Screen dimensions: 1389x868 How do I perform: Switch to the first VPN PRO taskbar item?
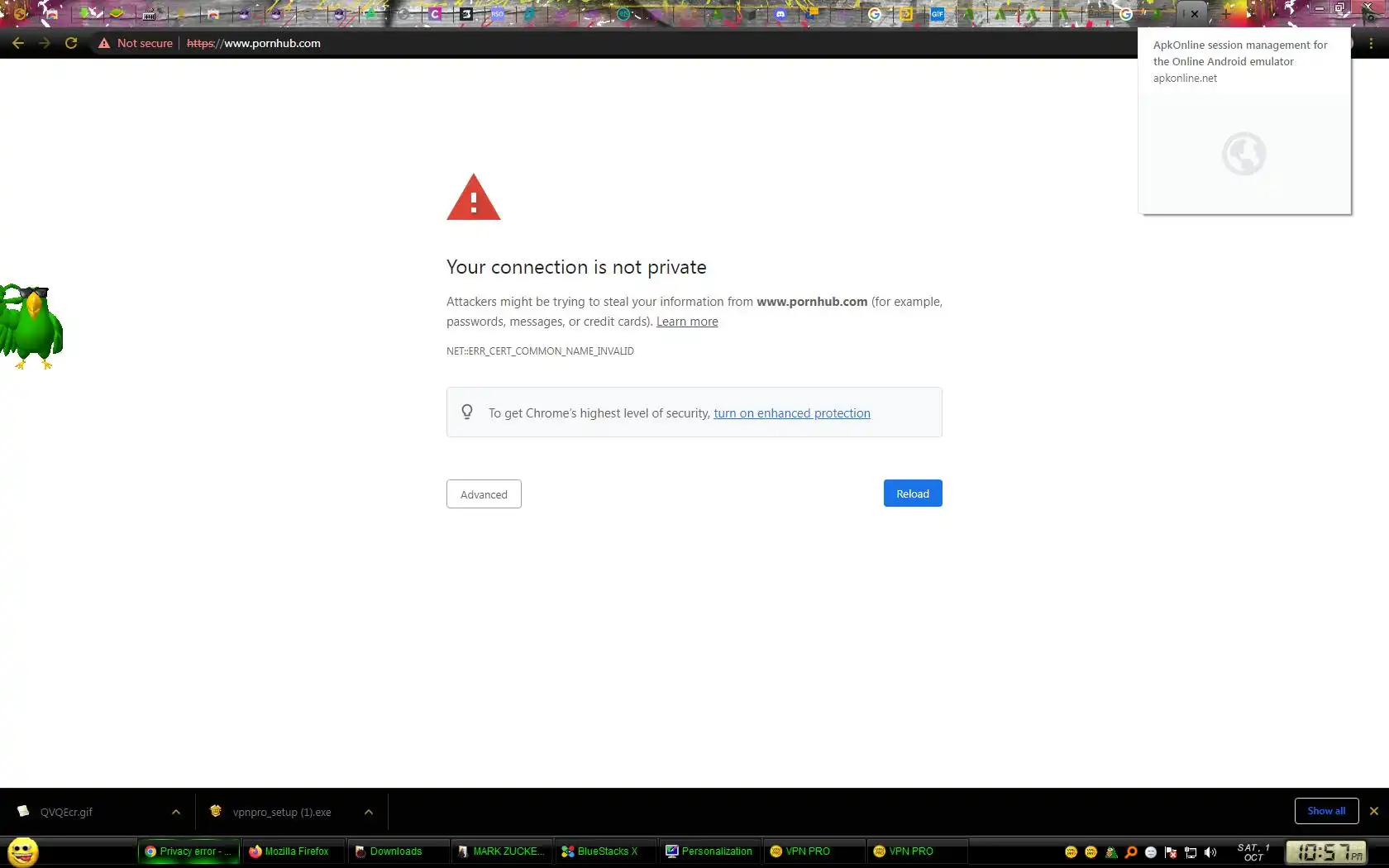(x=815, y=851)
